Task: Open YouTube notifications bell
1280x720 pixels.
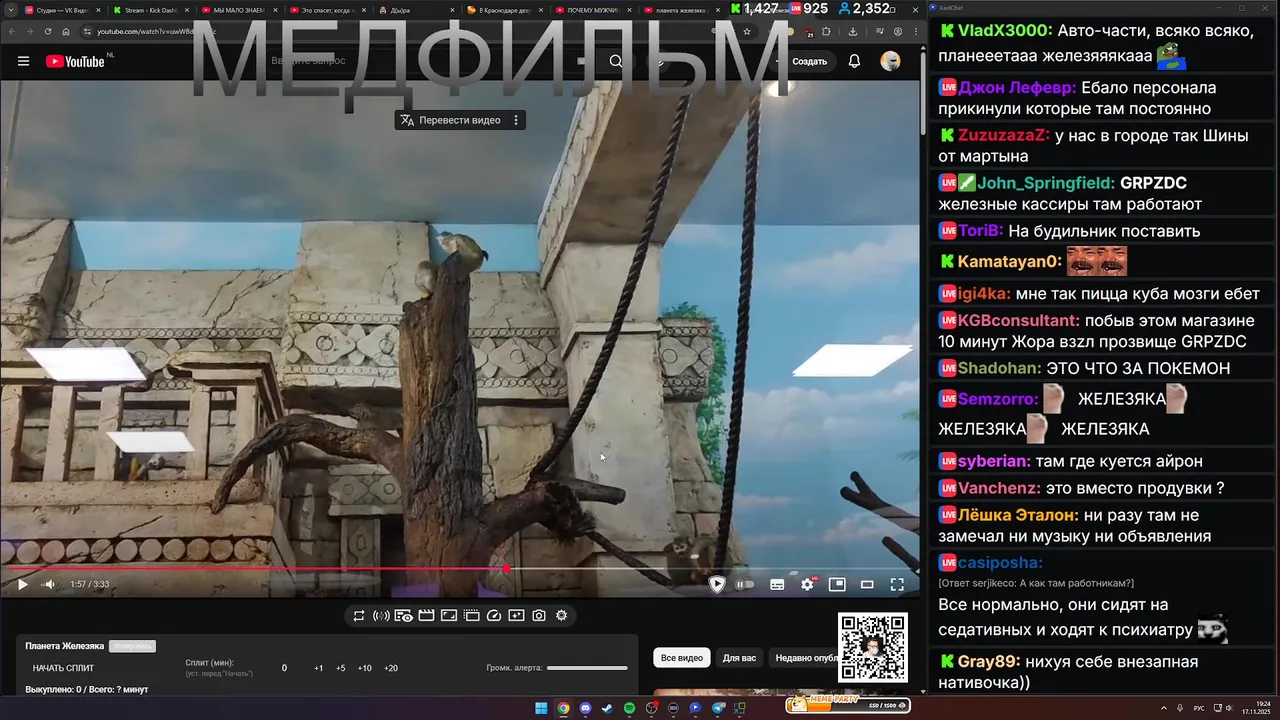Action: pos(854,61)
